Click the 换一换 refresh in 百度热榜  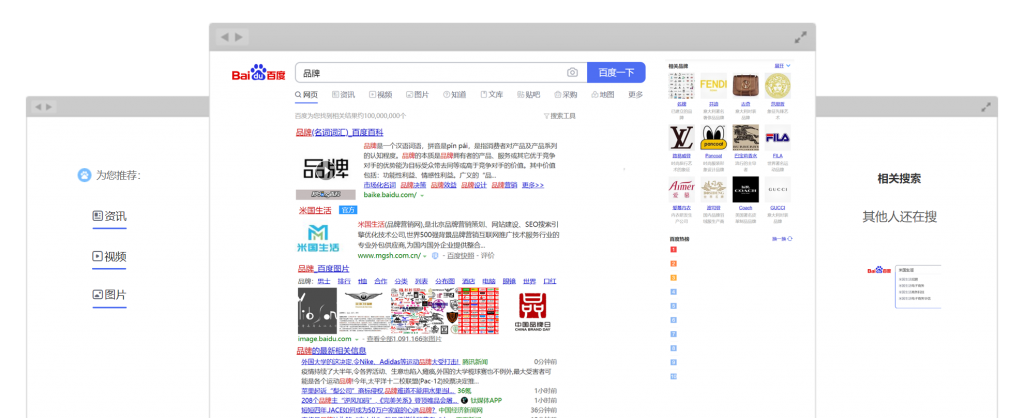click(782, 238)
